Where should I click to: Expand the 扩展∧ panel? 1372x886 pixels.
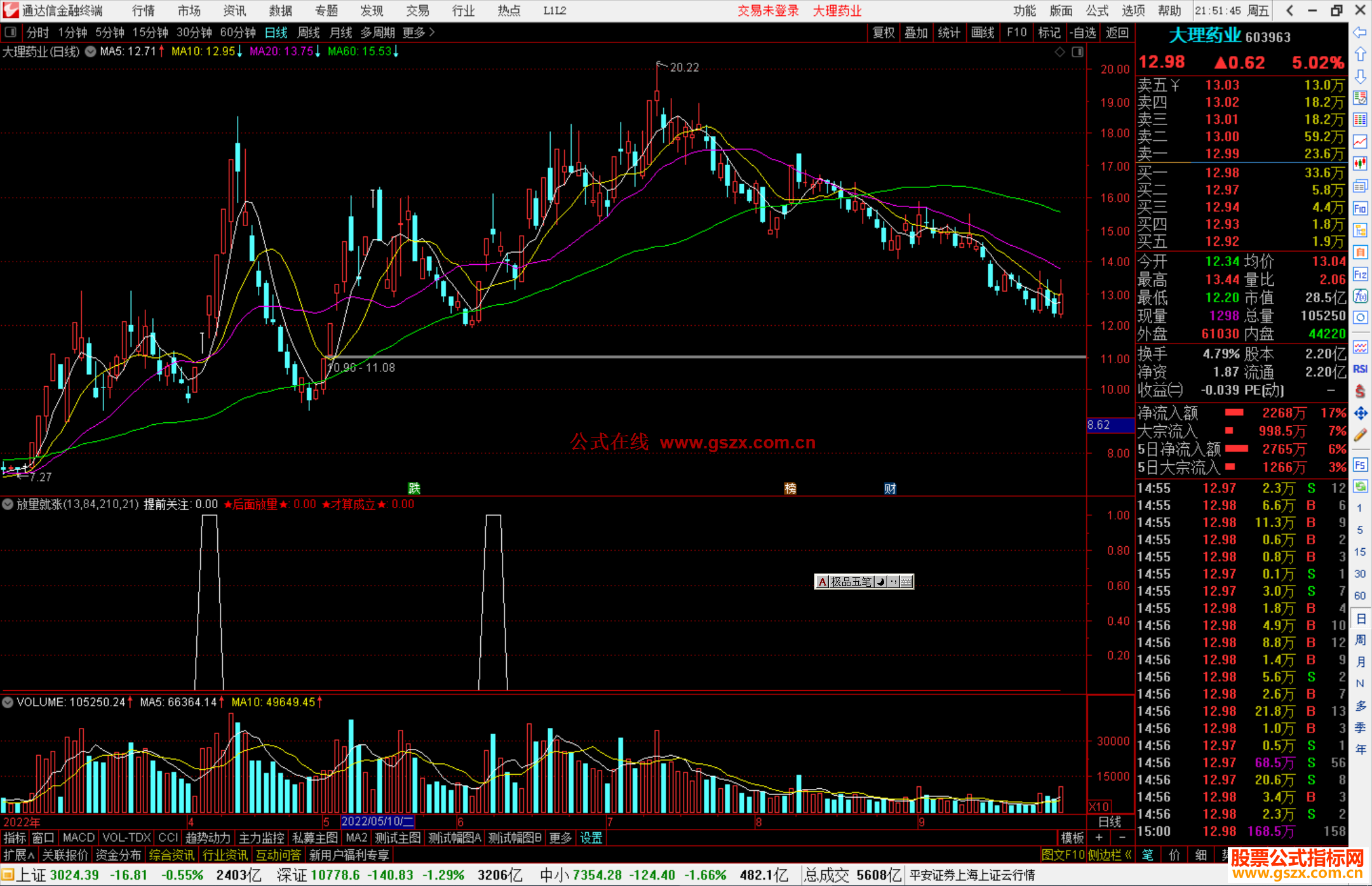coord(19,855)
